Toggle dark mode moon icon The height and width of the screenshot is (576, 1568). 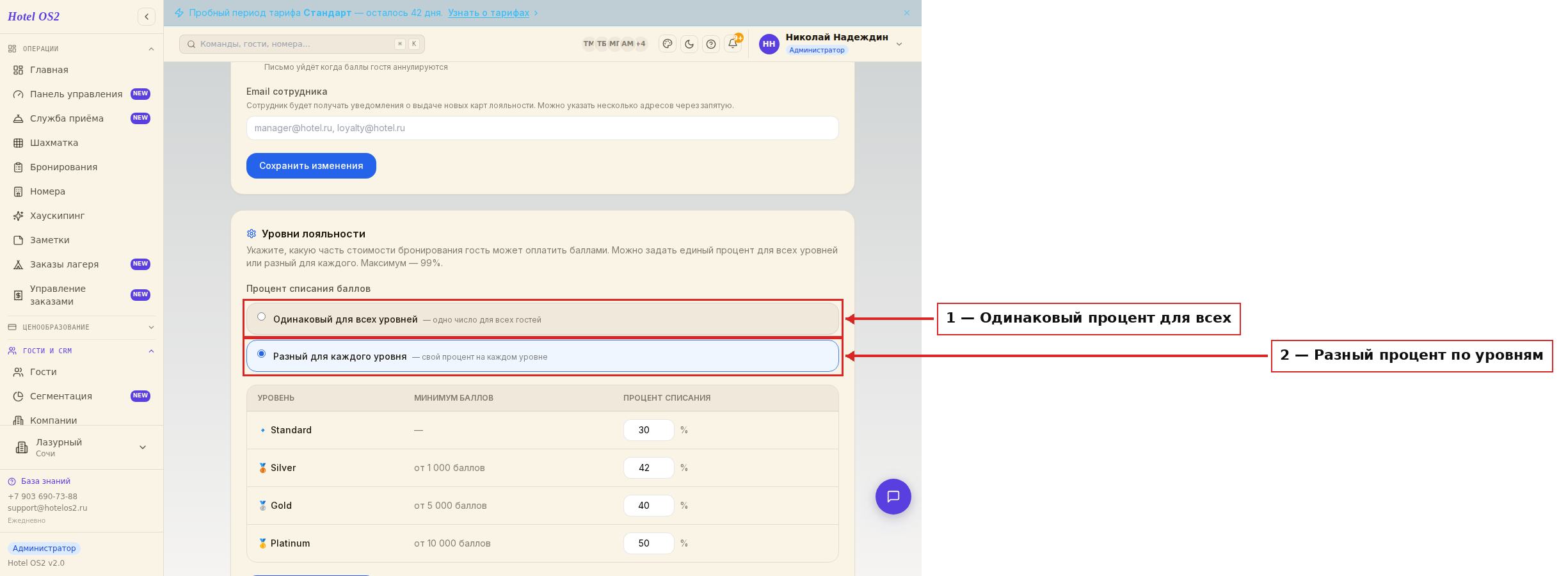(689, 44)
